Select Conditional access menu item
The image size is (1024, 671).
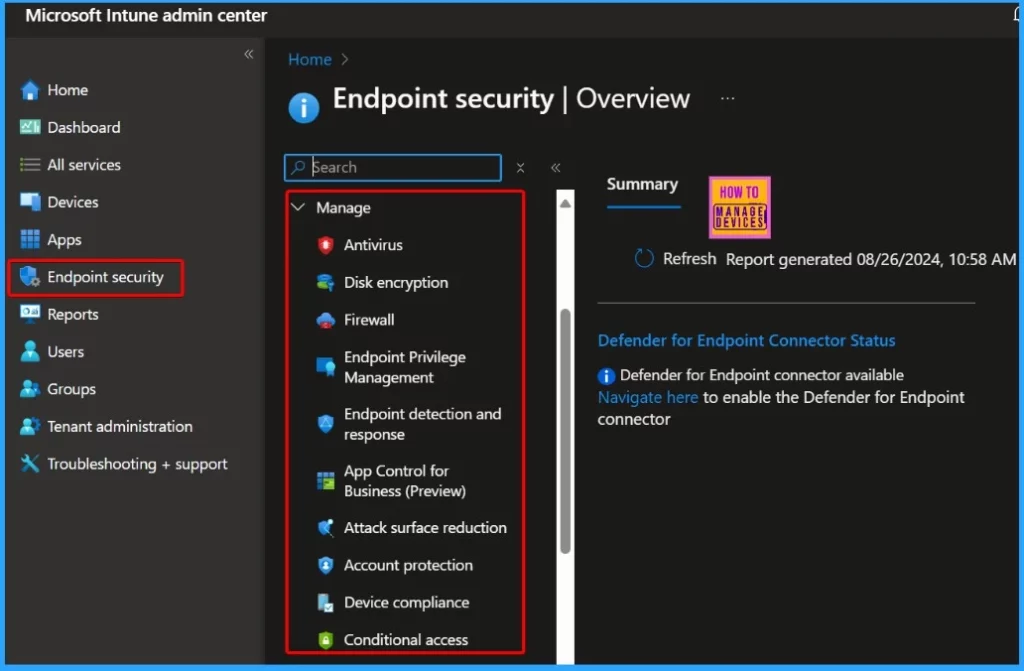point(406,640)
